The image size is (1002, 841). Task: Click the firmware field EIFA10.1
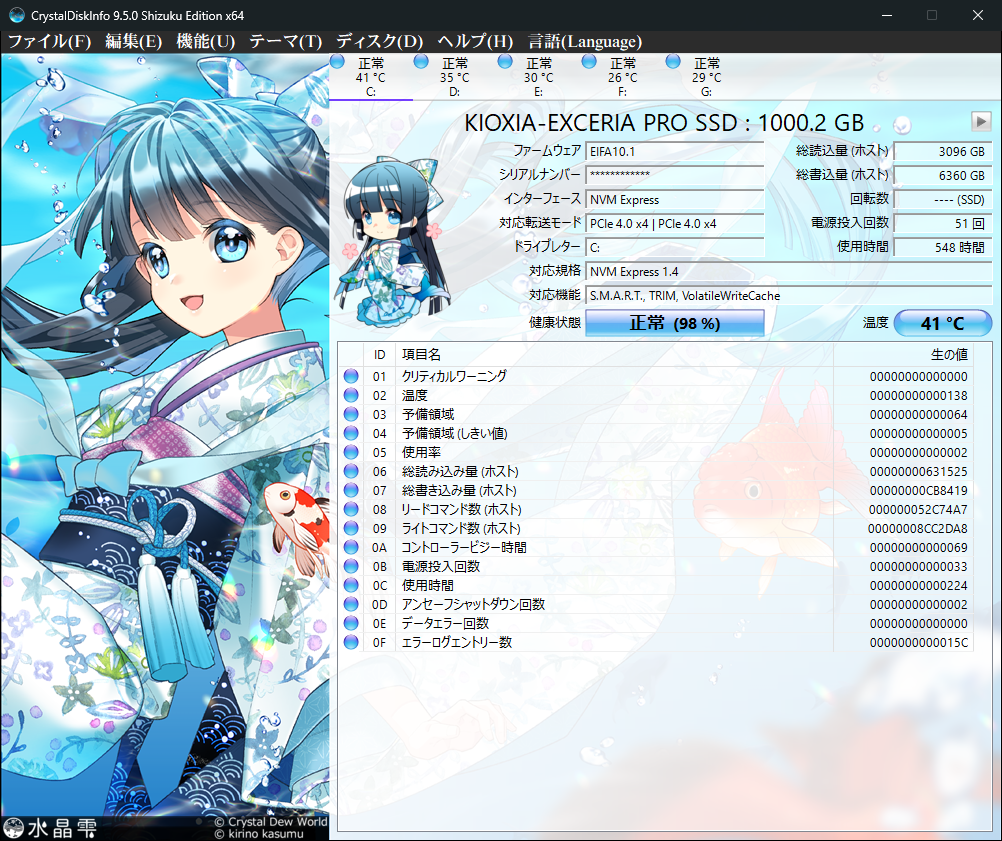(x=675, y=151)
